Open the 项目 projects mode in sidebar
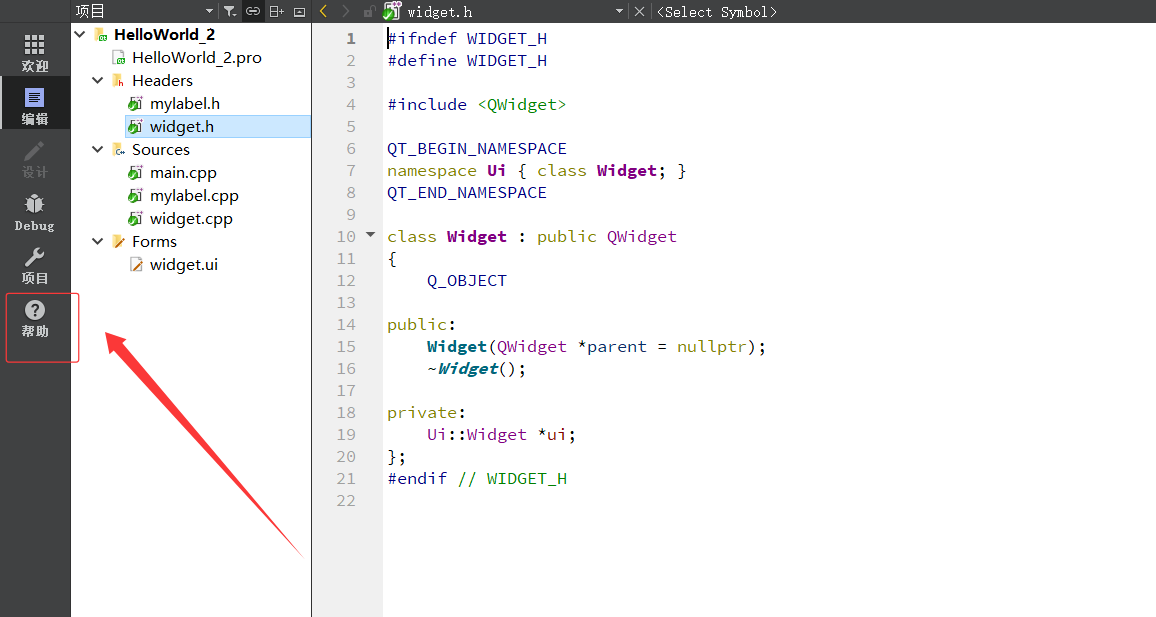The width and height of the screenshot is (1156, 617). tap(35, 265)
